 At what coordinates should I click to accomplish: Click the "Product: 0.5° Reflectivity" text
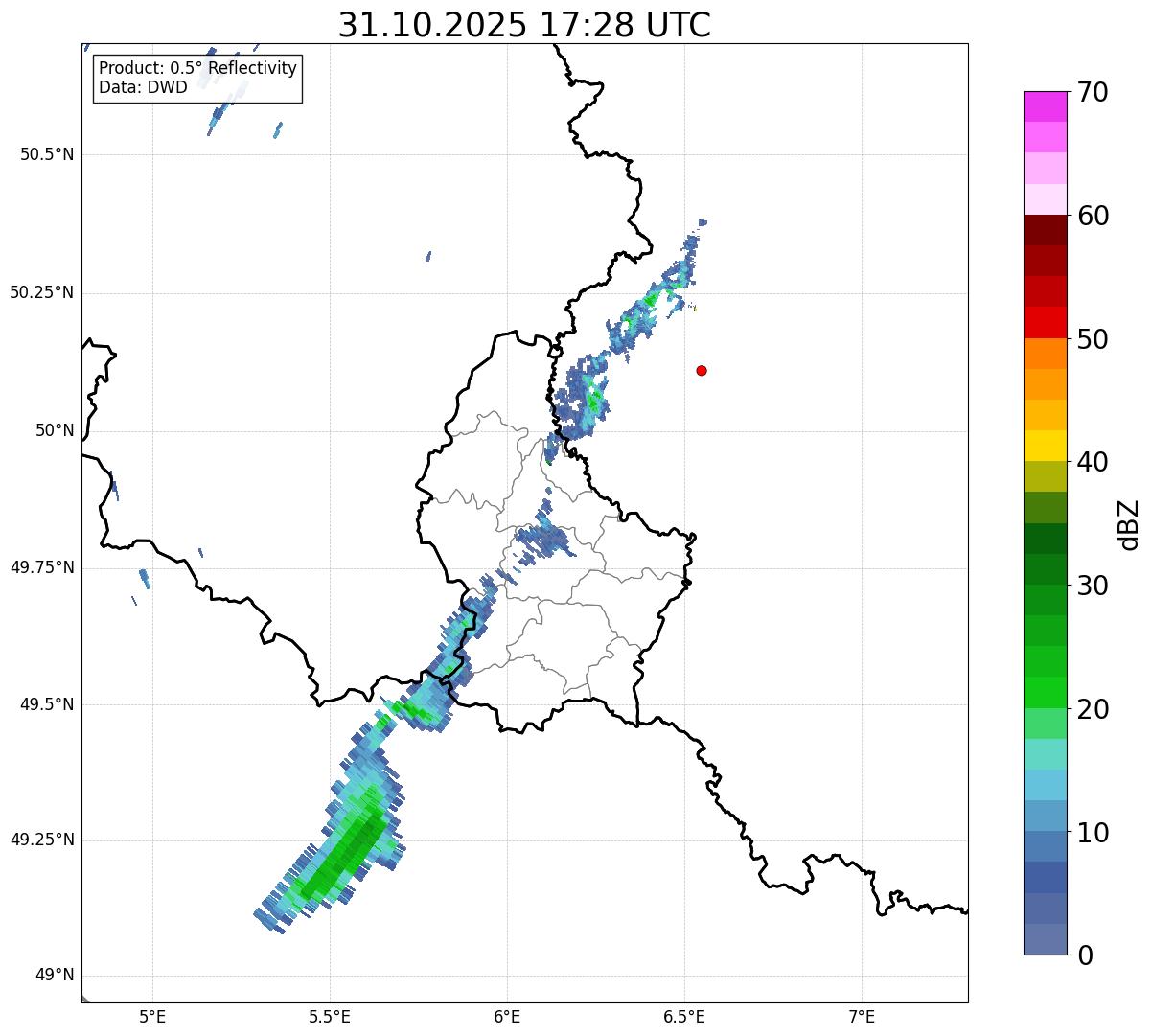197,69
